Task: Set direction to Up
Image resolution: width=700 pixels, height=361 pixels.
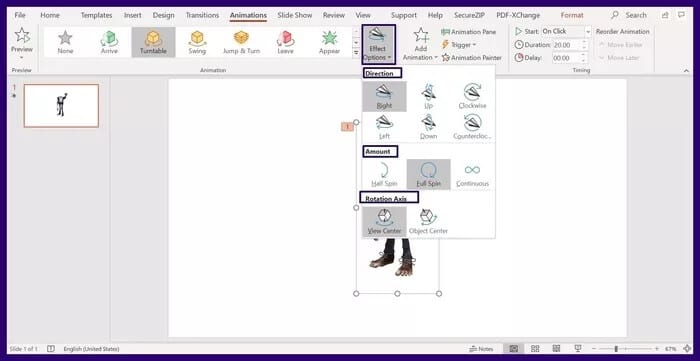Action: [428, 96]
